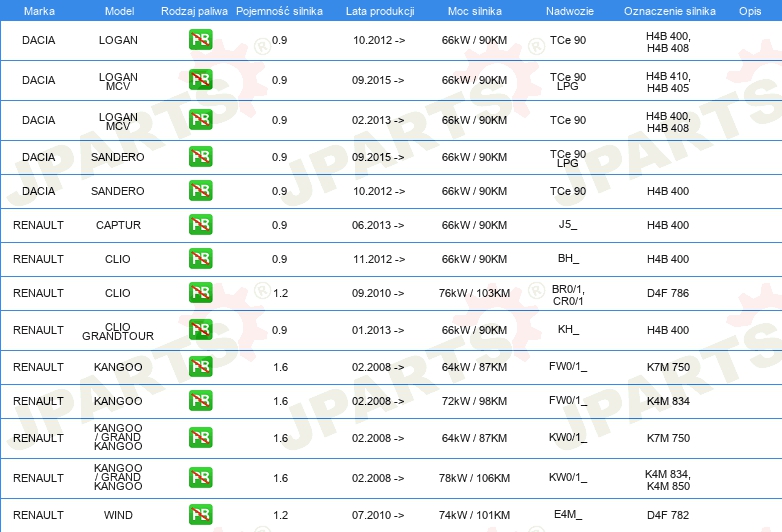This screenshot has width=782, height=532.
Task: Click the Nadwozie column header
Action: tap(570, 11)
